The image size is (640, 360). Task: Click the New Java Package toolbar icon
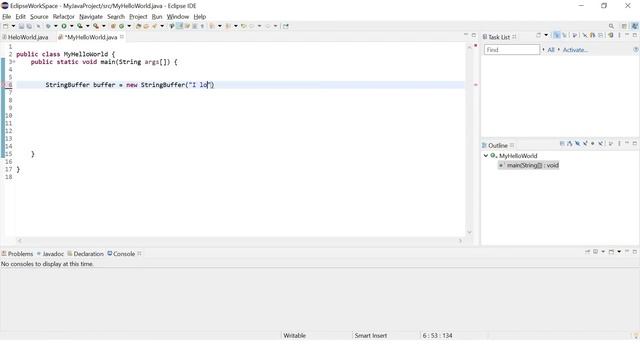tap(113, 26)
